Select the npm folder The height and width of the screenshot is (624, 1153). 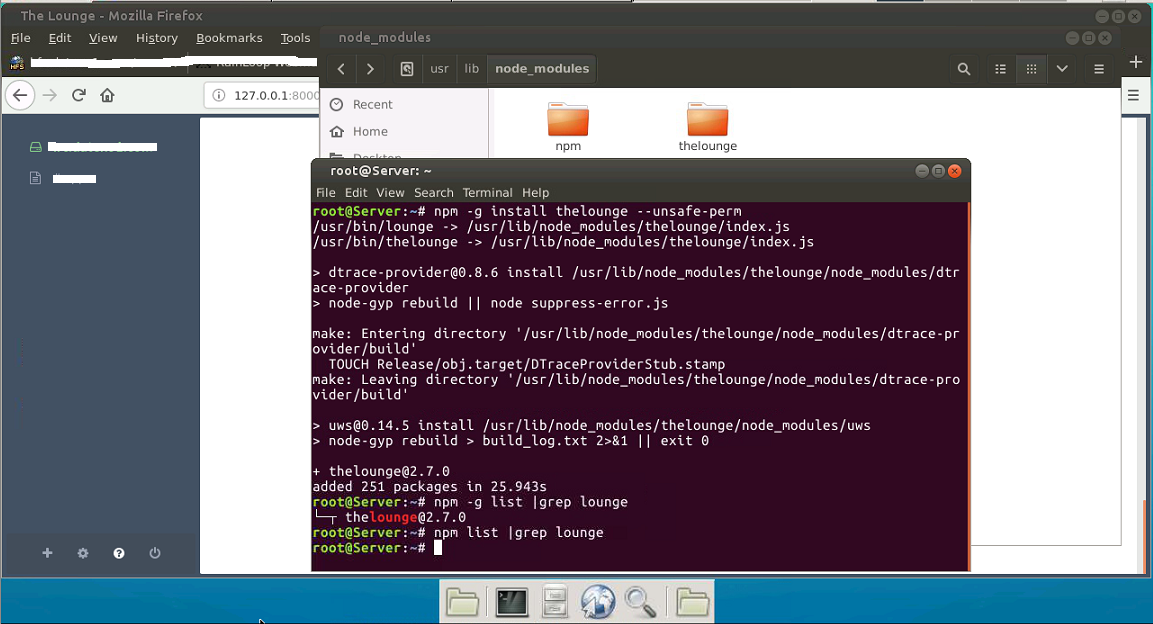[x=568, y=126]
